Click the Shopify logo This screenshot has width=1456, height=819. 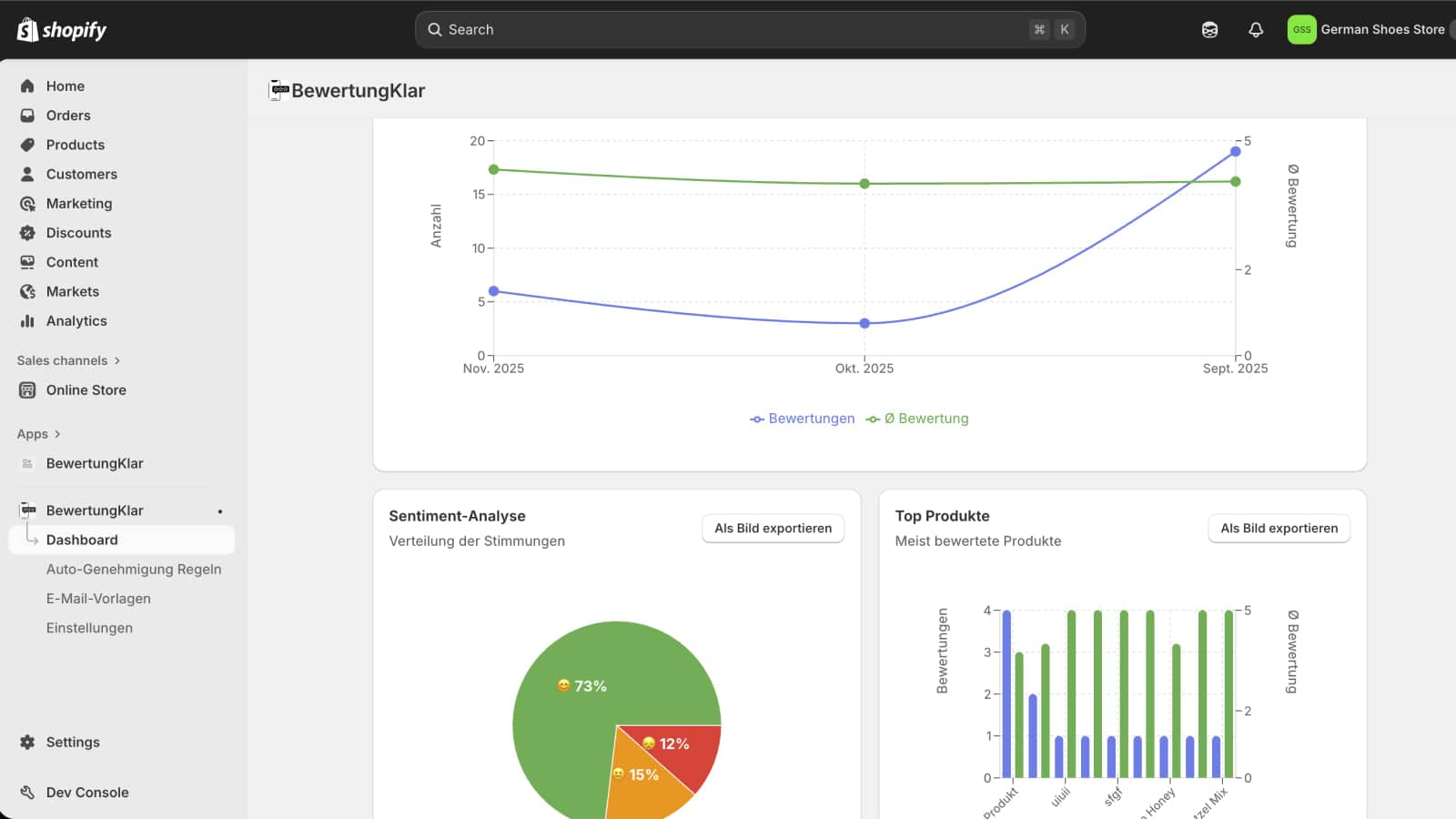point(62,30)
